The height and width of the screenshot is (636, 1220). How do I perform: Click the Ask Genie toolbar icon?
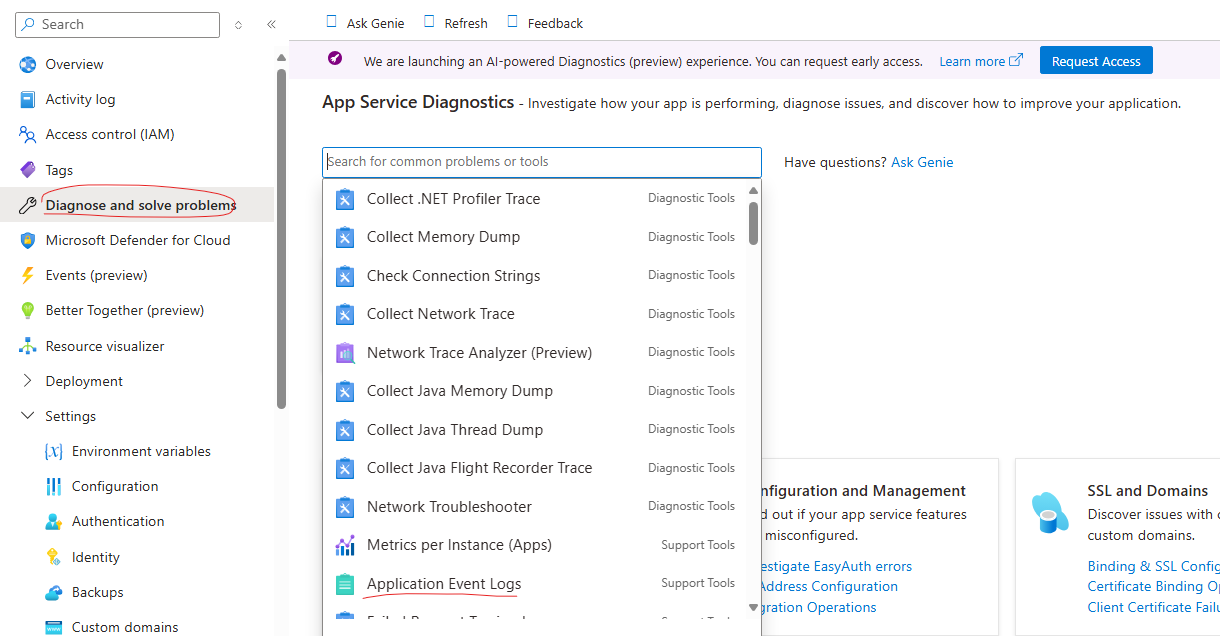(332, 21)
